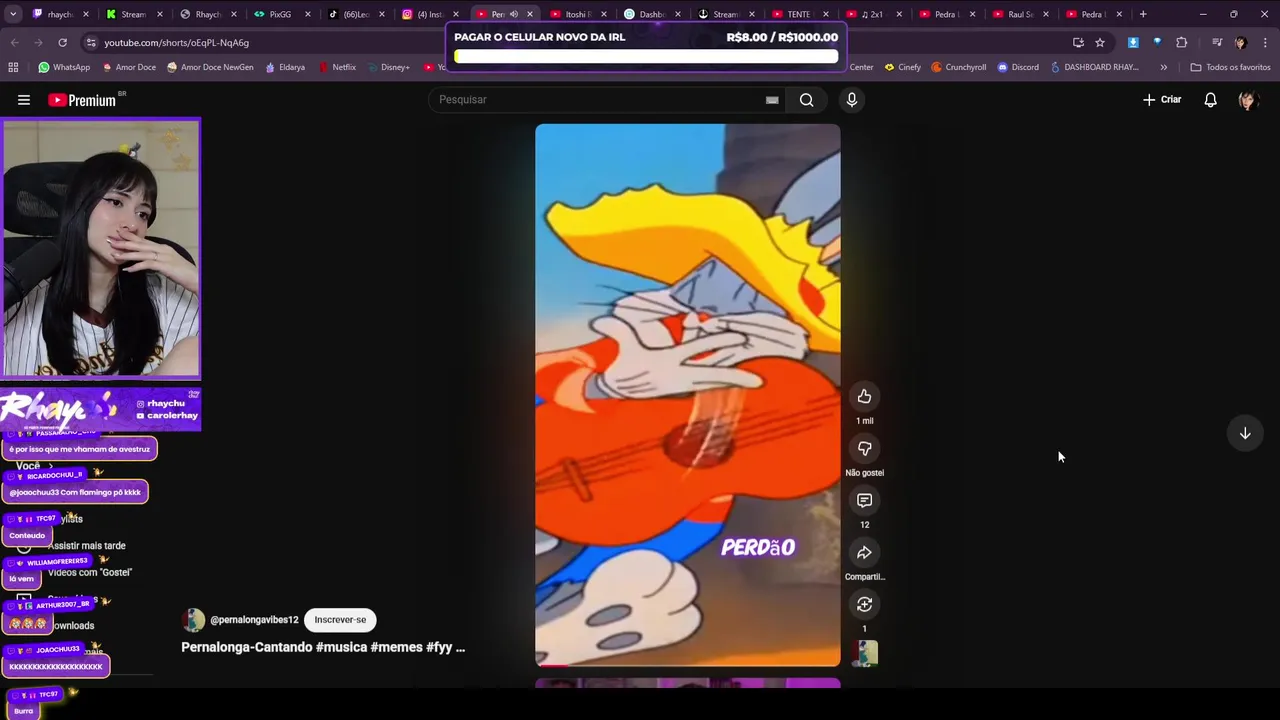Open the Remix option icon
The image size is (1280, 720).
[864, 605]
